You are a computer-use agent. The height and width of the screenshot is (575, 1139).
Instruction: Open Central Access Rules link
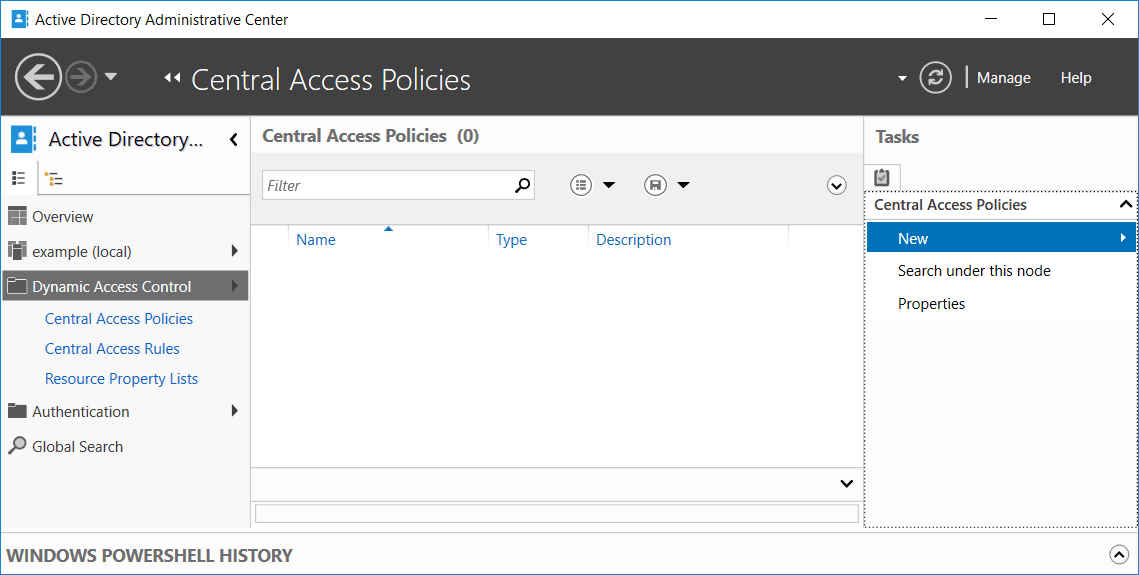click(112, 348)
